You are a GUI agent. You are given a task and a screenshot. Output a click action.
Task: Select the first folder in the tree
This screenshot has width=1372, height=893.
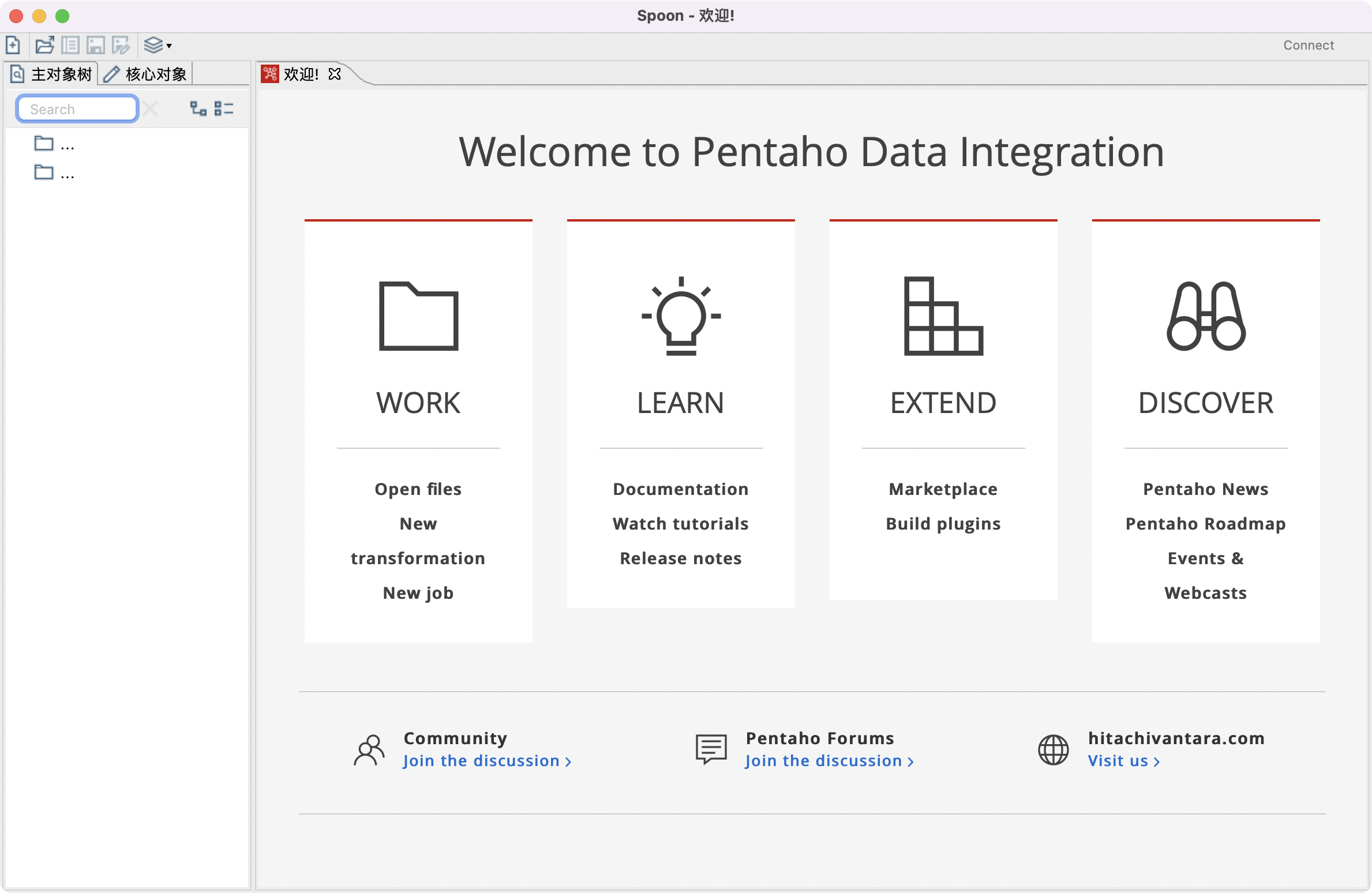point(54,144)
